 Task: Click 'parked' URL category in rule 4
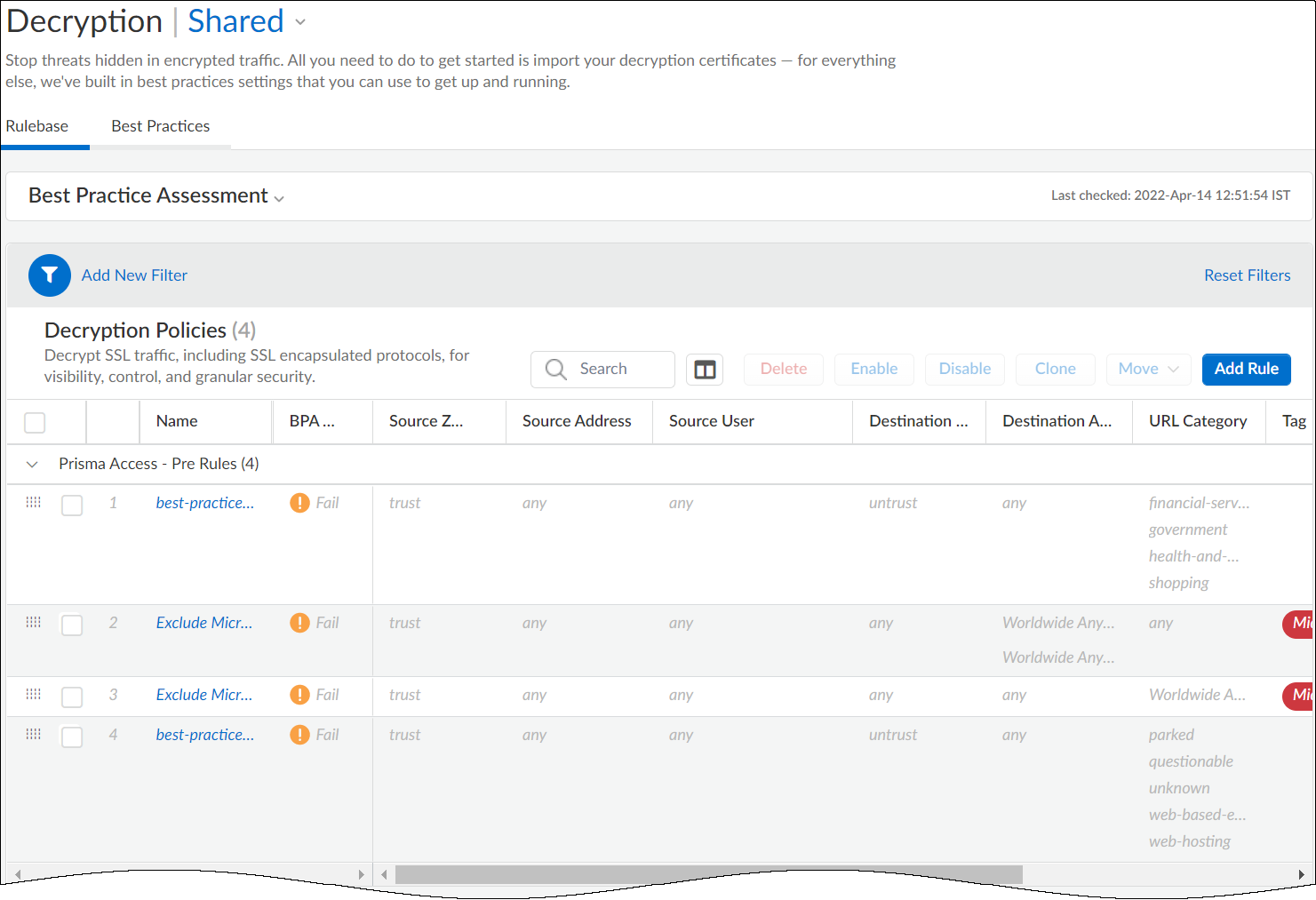coord(1171,735)
